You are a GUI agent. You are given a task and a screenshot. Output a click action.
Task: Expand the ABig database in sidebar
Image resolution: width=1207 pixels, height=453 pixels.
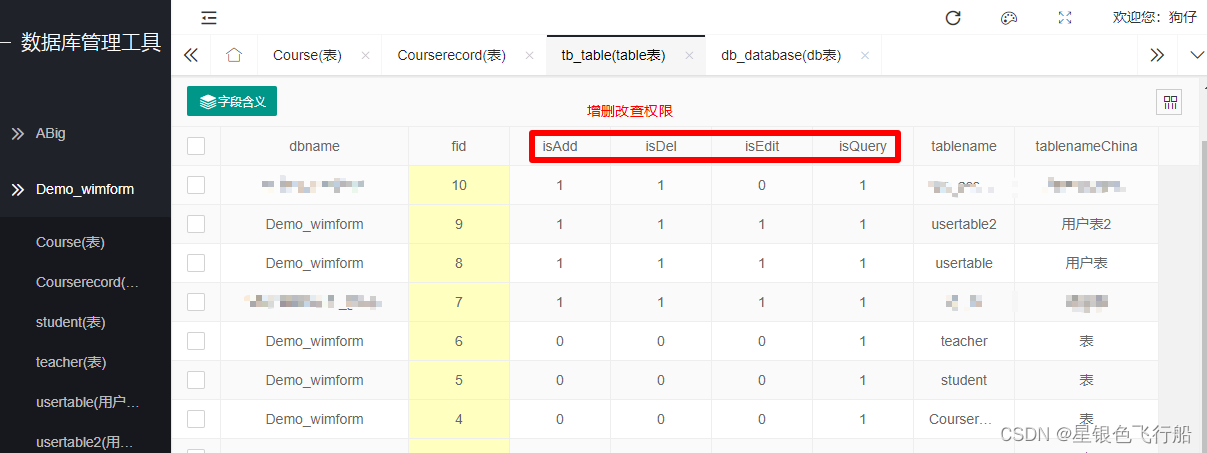pos(85,133)
